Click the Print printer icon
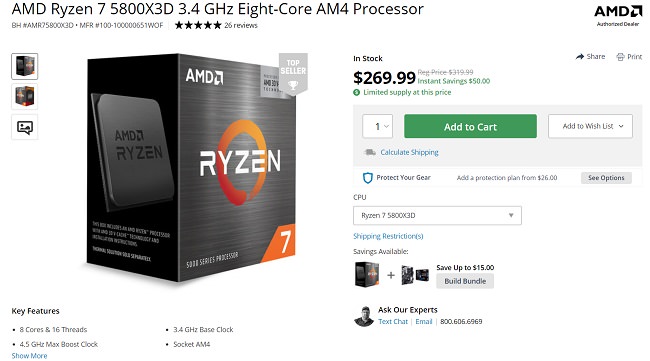This screenshot has width=650, height=361. pos(620,57)
